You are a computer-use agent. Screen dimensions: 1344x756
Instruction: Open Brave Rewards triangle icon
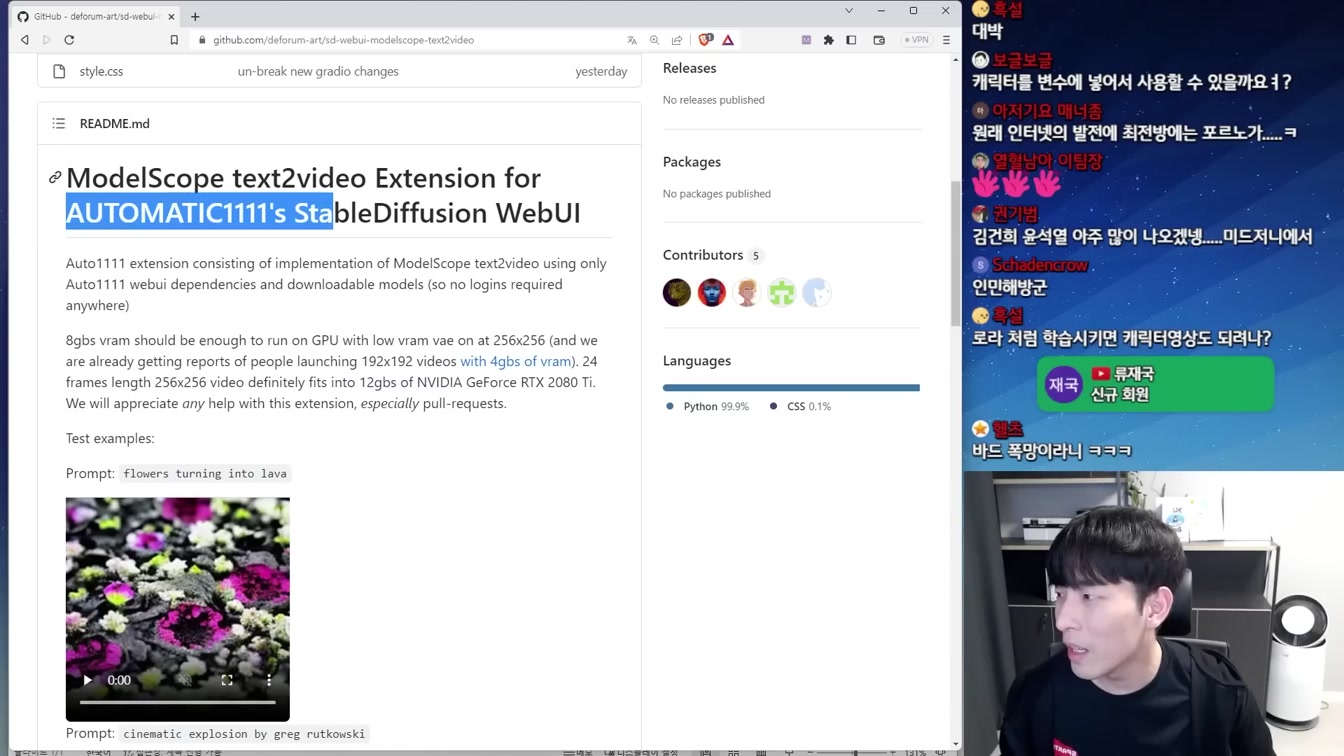[x=728, y=40]
